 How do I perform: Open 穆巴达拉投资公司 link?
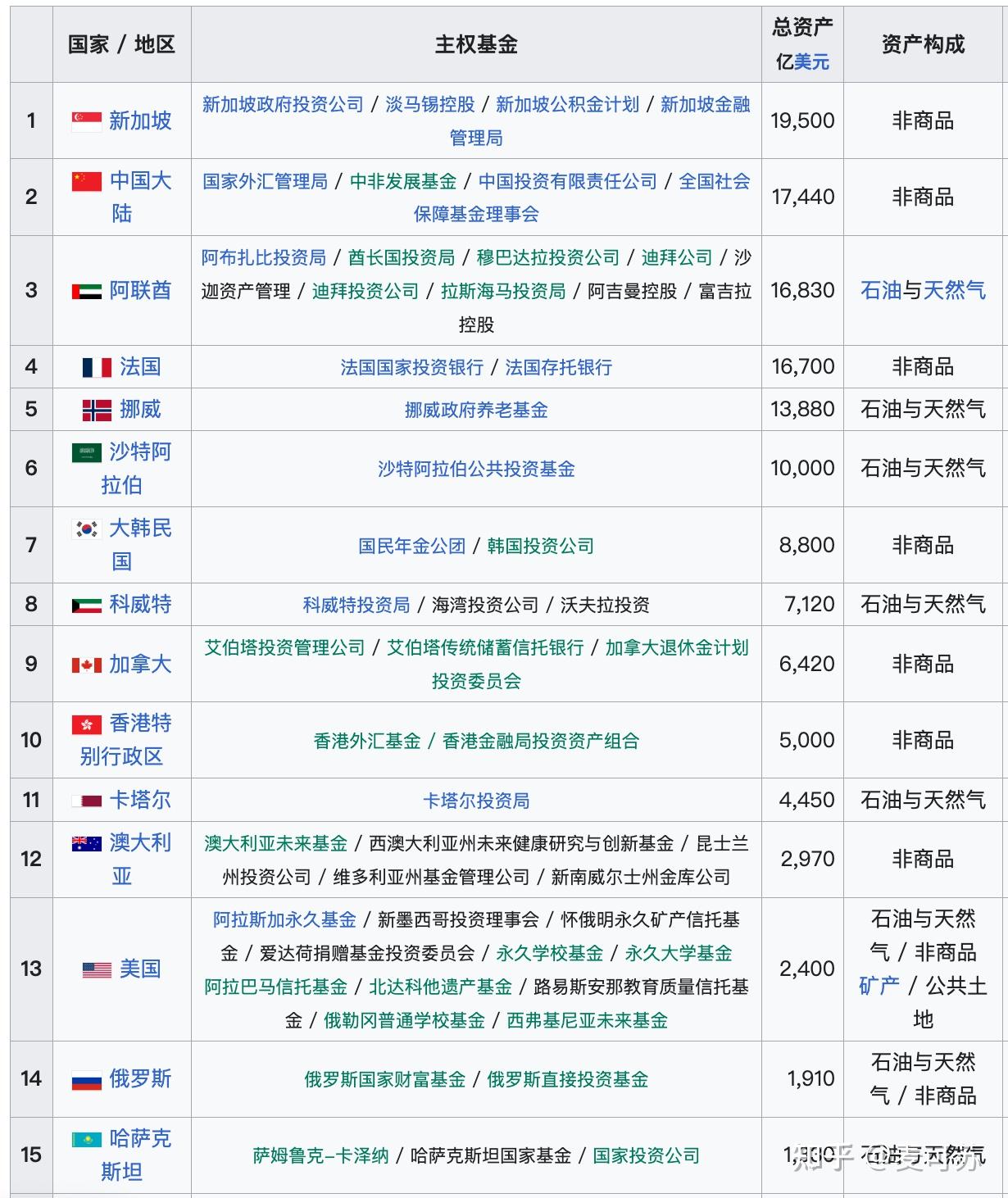click(548, 258)
